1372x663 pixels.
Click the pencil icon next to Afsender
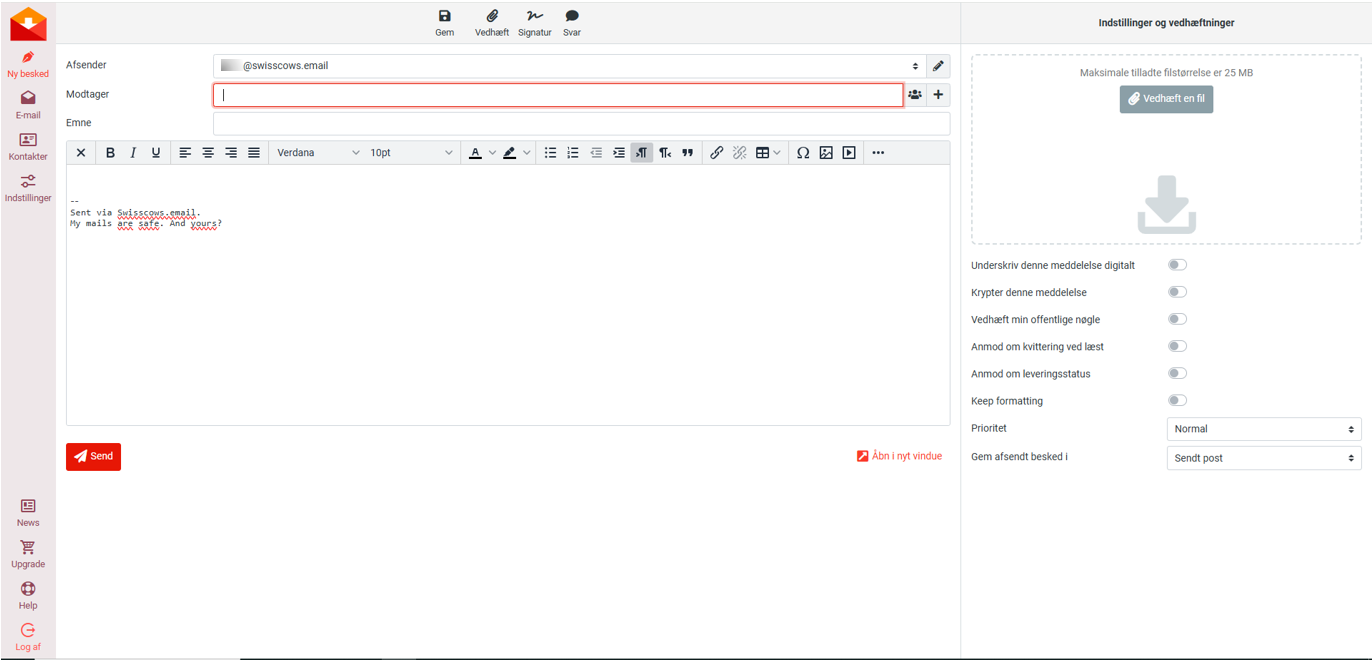click(938, 66)
